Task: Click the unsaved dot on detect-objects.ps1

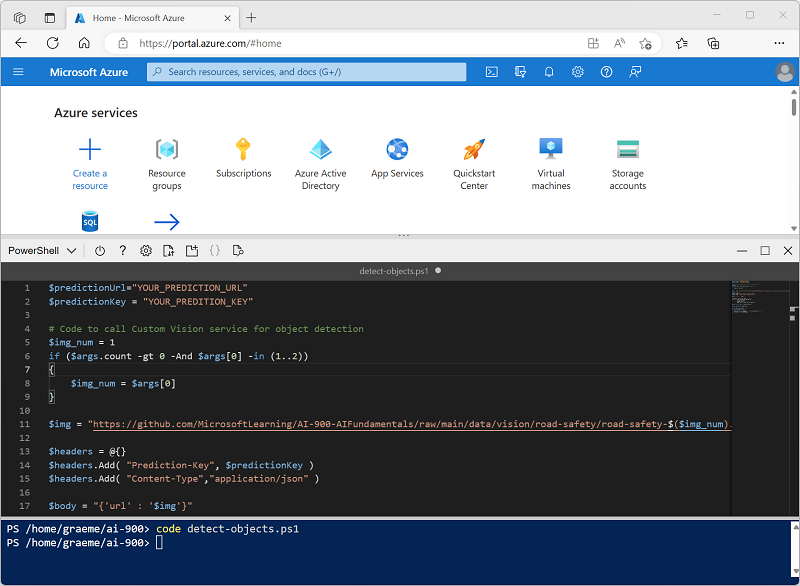Action: point(438,270)
